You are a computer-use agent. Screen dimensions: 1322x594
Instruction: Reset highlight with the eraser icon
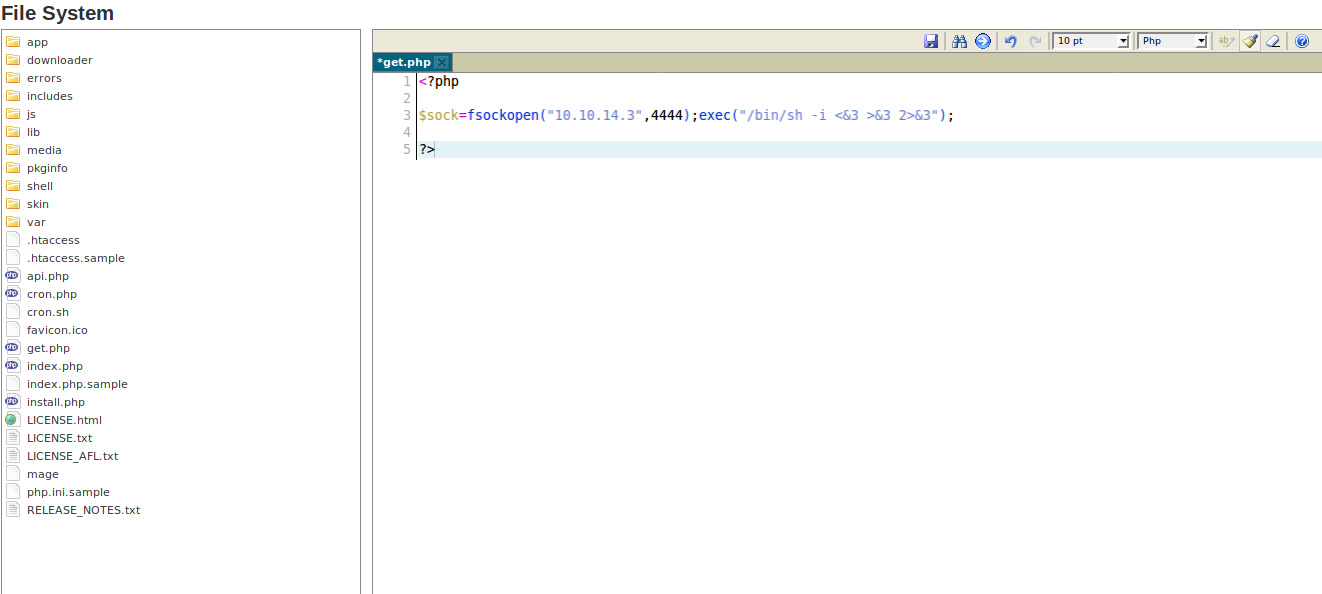coord(1273,41)
